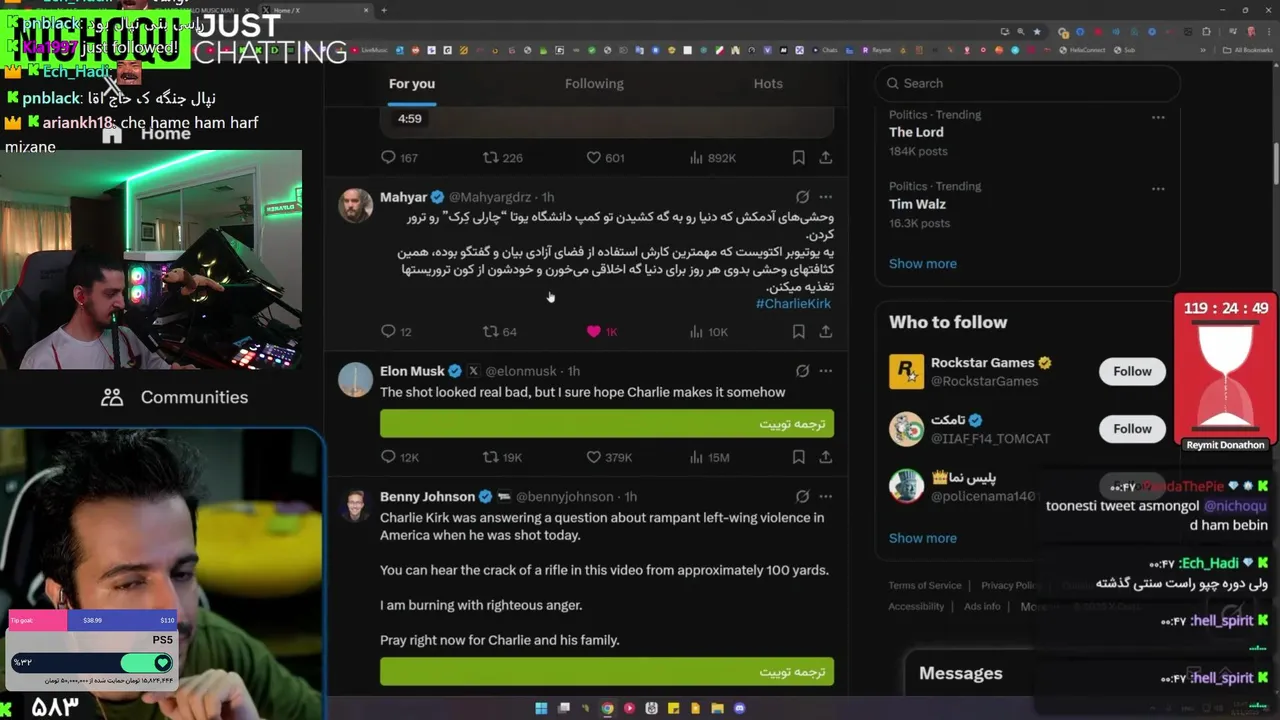Repost Elon Musk's tweet (19K)
The height and width of the screenshot is (720, 1280).
click(x=502, y=457)
